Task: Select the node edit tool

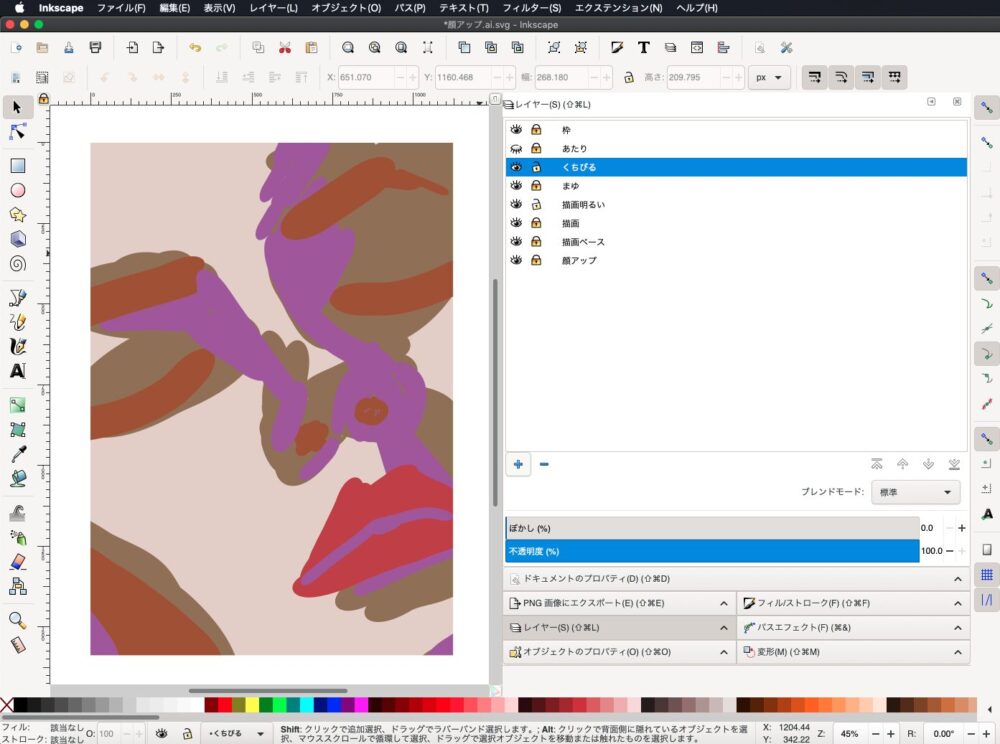Action: (17, 132)
